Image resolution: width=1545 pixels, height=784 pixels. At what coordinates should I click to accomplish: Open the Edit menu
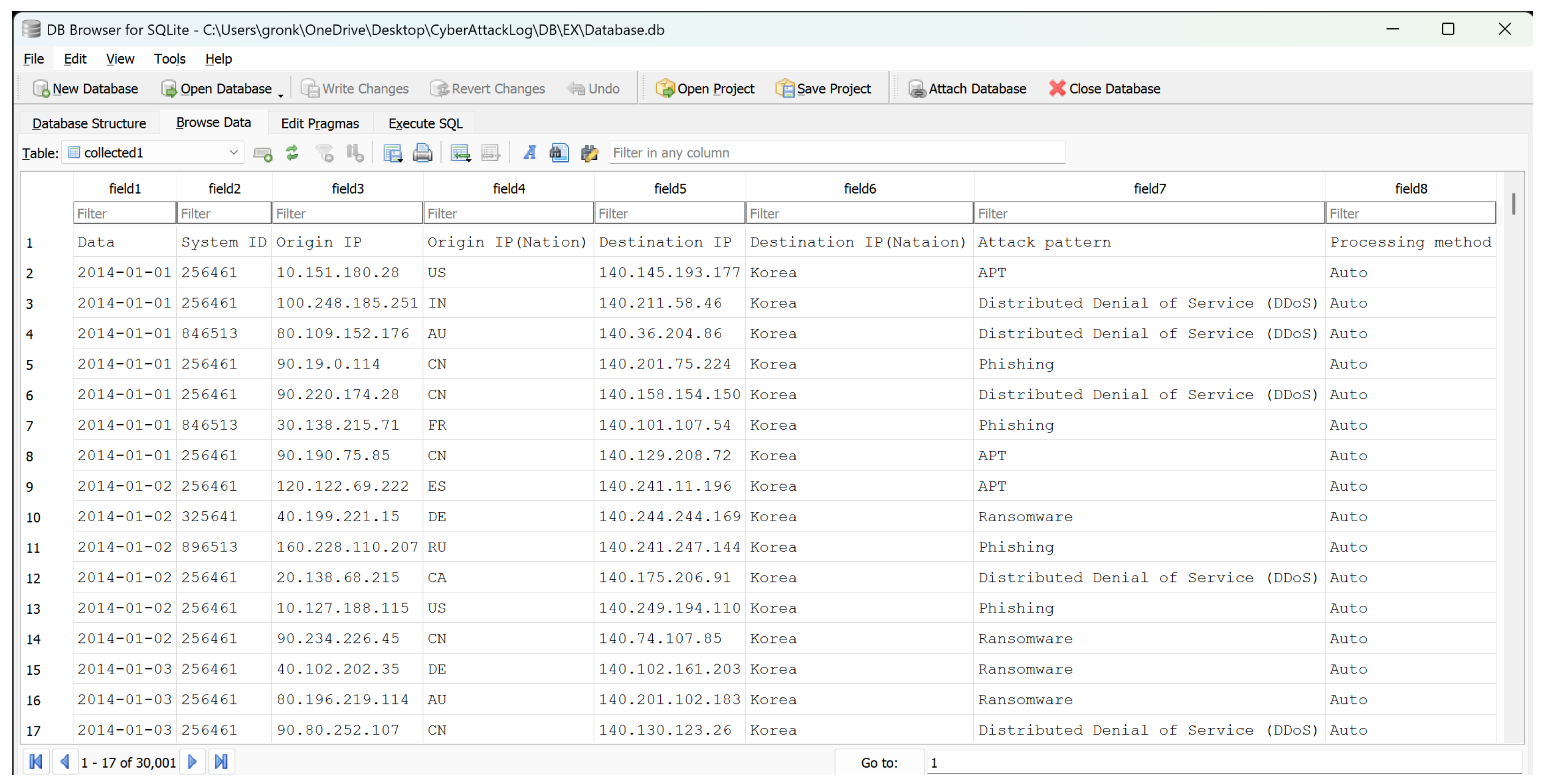coord(75,59)
